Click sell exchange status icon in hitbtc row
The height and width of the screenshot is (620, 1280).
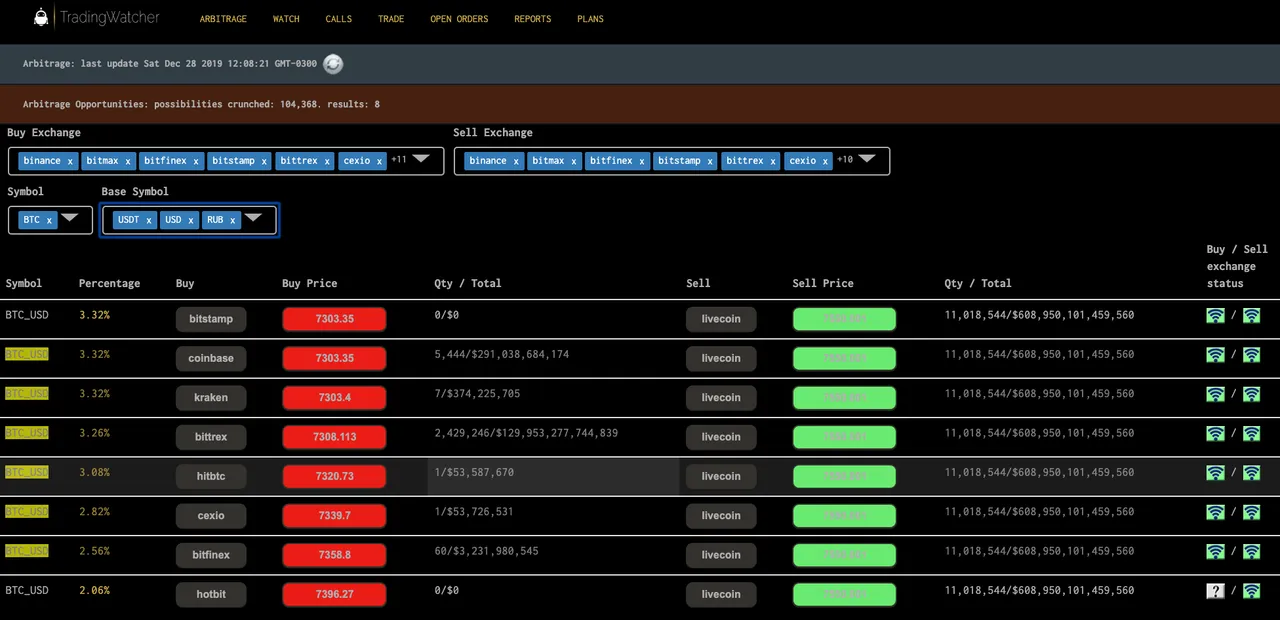1251,473
